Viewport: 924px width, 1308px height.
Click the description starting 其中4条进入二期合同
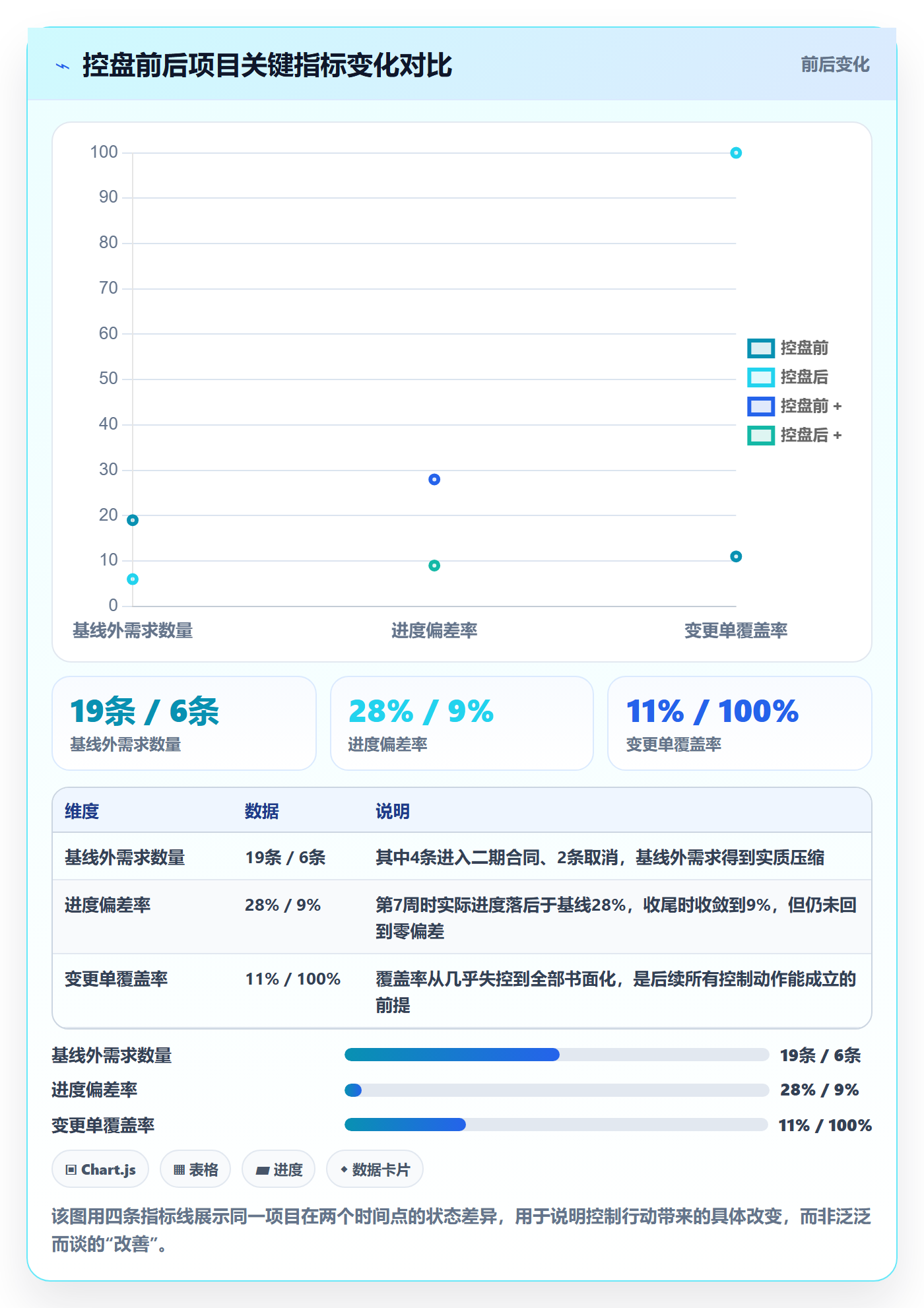tap(600, 857)
